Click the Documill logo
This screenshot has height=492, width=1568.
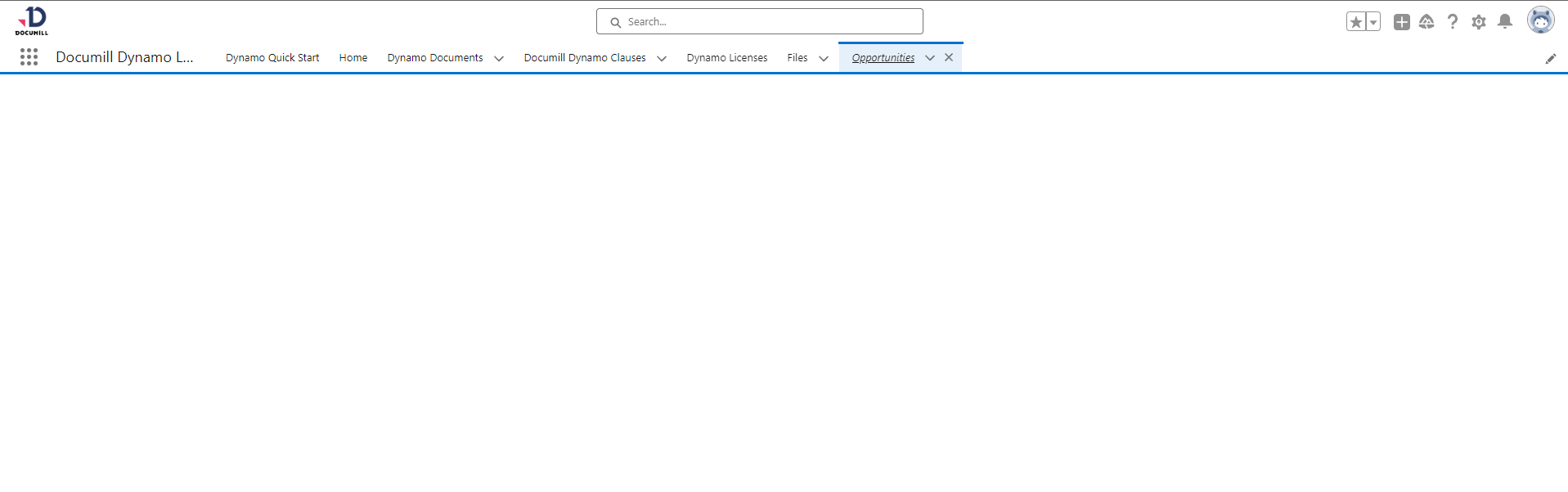tap(32, 20)
